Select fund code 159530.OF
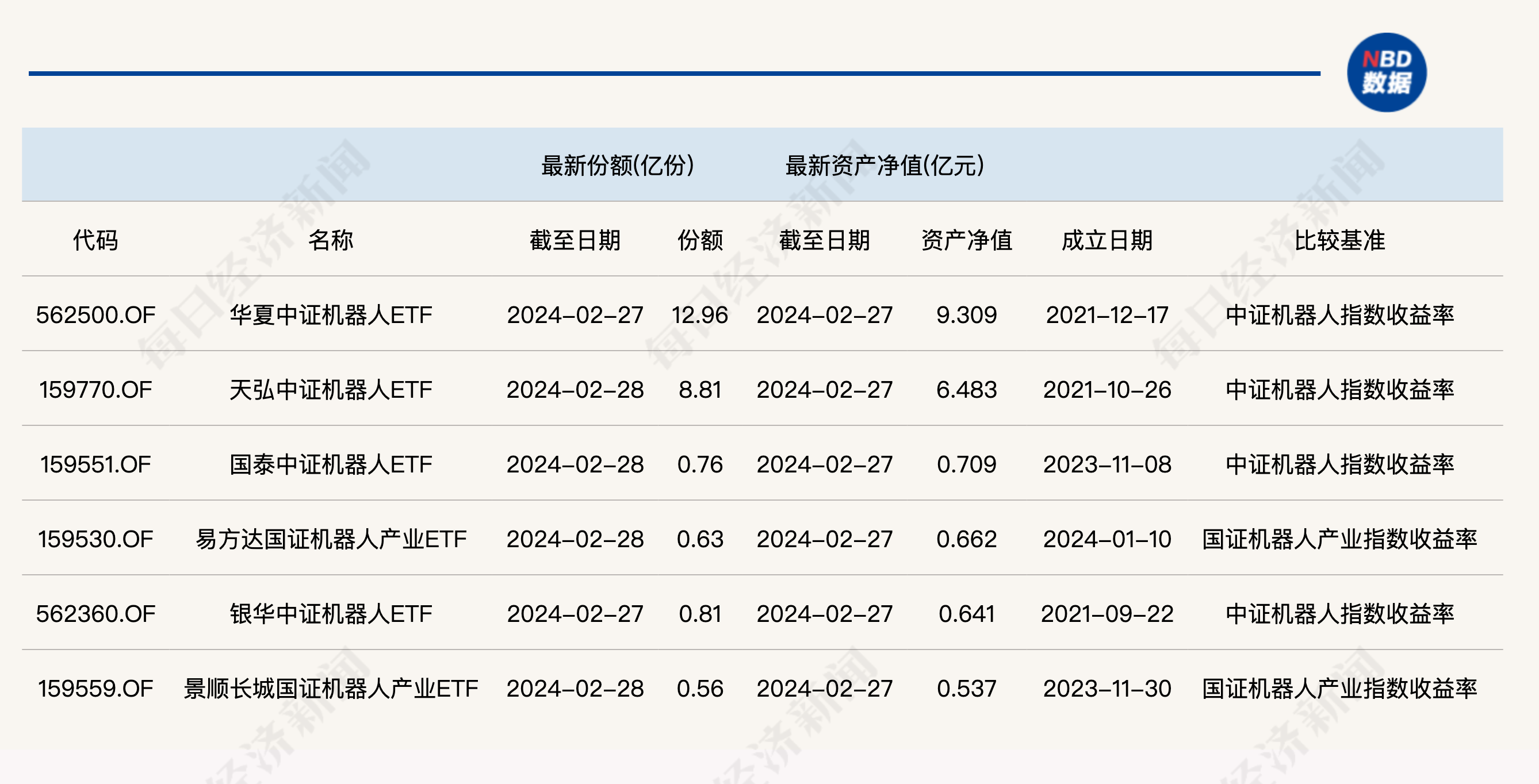 [95, 539]
